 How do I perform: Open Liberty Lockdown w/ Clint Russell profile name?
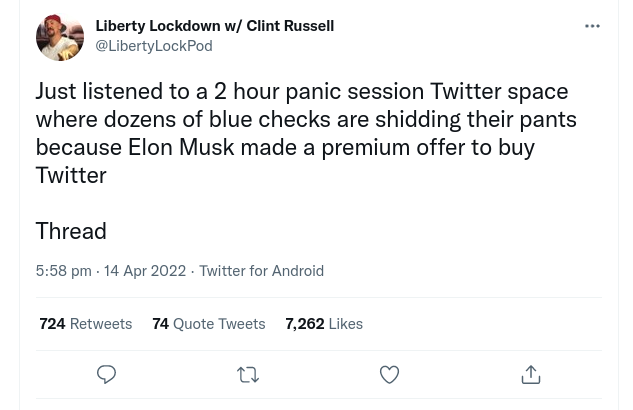214,26
